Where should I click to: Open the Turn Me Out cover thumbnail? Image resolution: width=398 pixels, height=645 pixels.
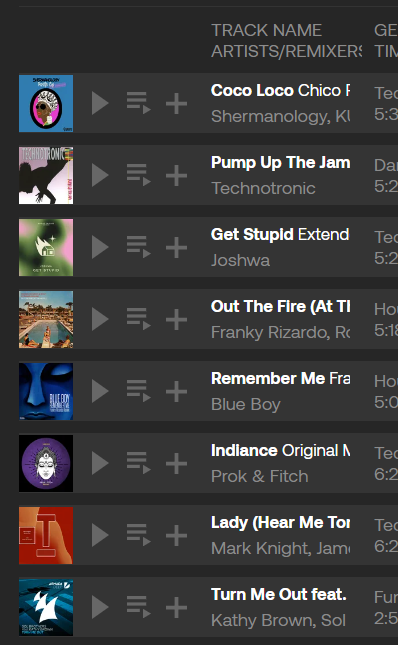tap(46, 607)
